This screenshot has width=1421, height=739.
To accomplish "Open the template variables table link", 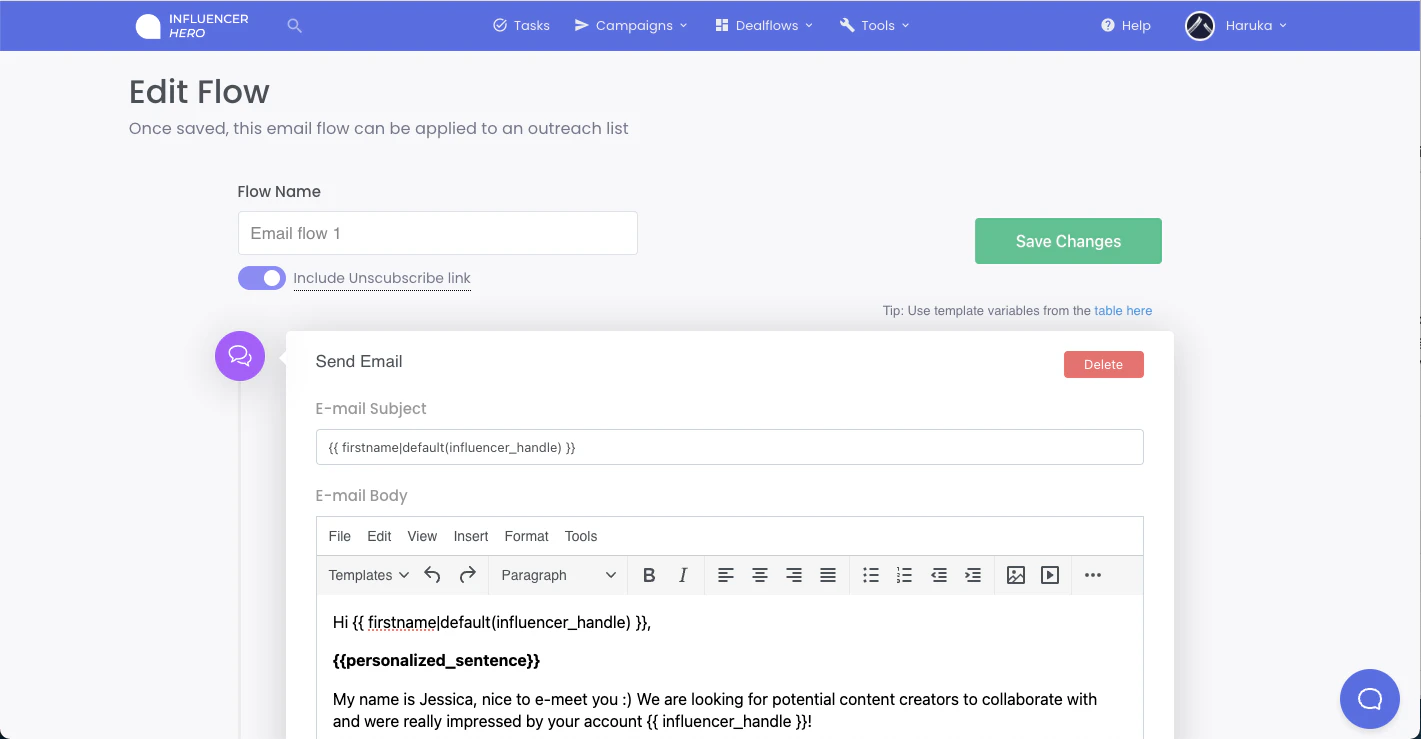I will [x=1123, y=310].
